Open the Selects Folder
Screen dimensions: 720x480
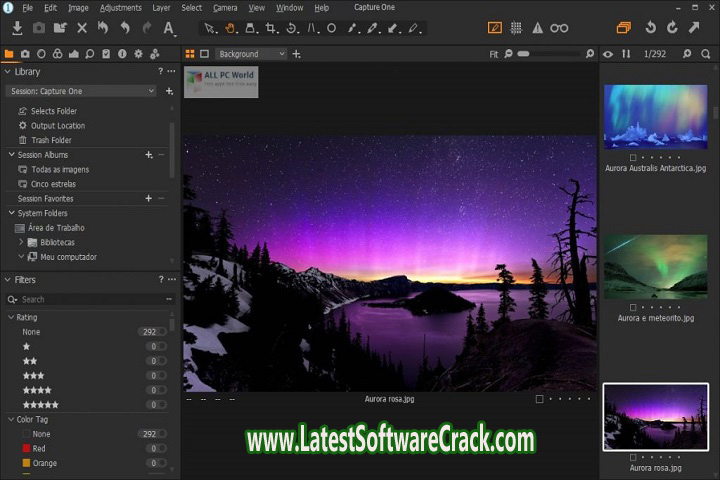click(x=54, y=111)
